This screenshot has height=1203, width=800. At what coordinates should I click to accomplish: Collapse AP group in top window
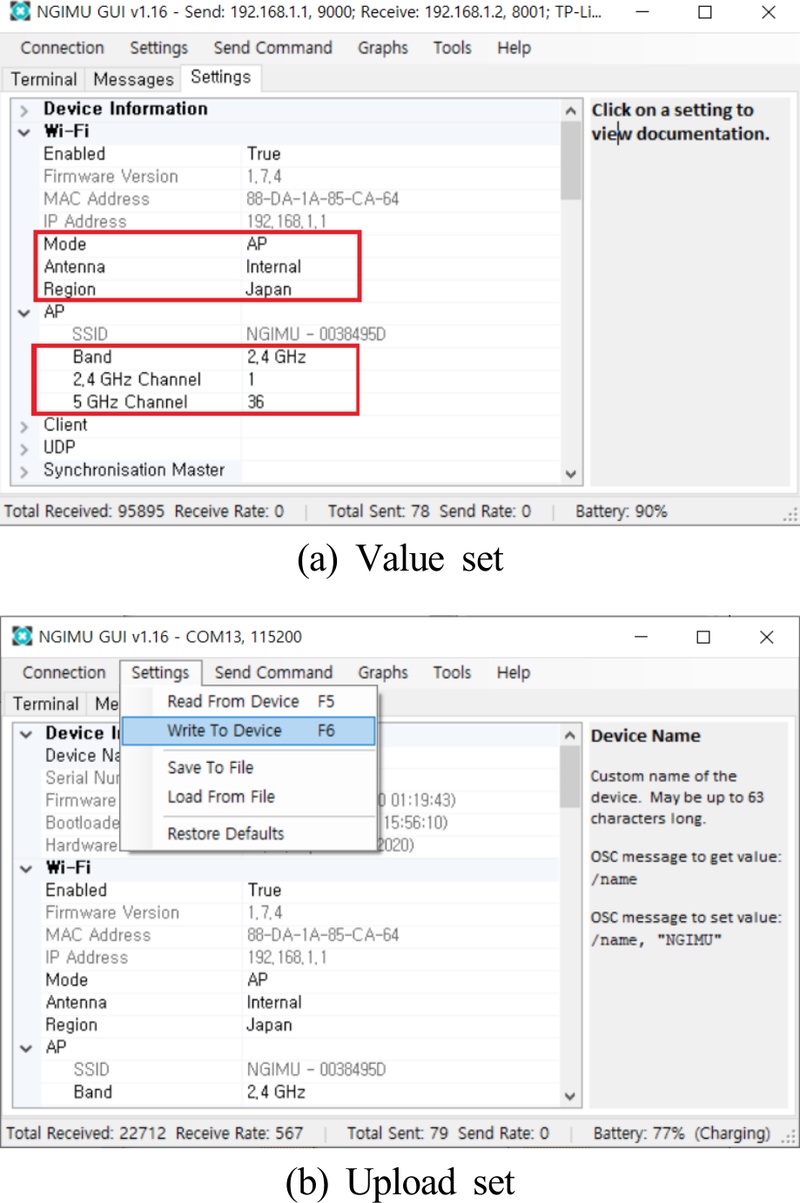pyautogui.click(x=24, y=312)
